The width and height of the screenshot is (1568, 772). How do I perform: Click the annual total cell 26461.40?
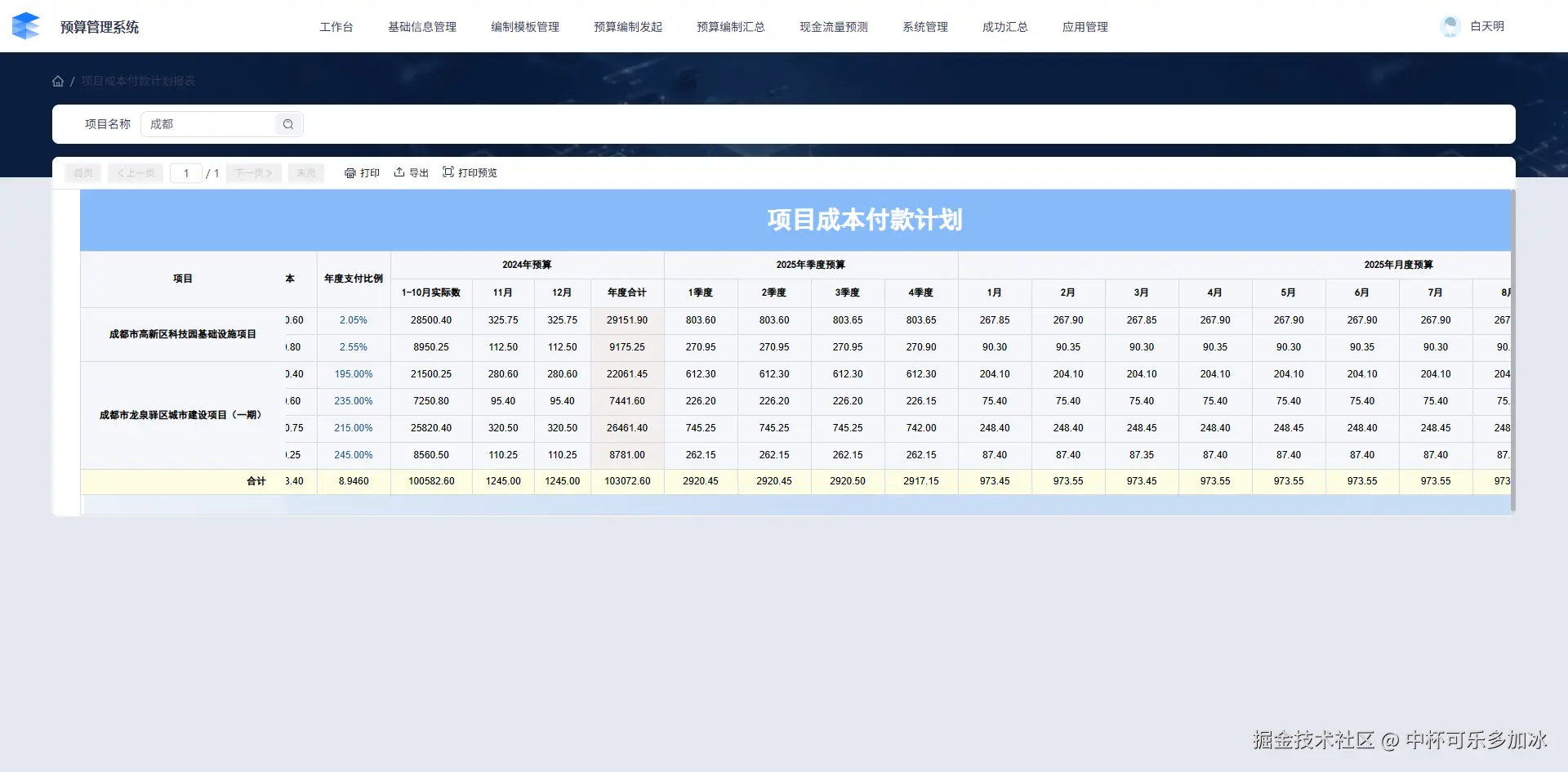[x=627, y=428]
